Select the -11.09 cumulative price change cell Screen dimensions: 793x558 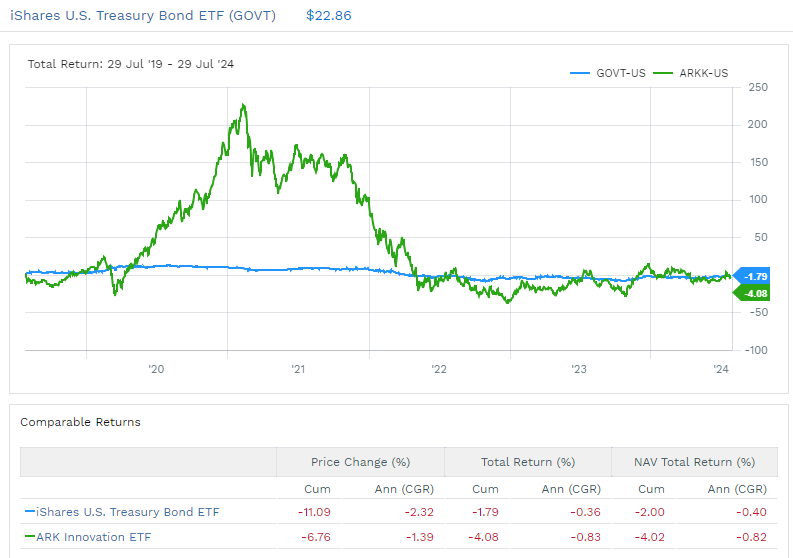pyautogui.click(x=314, y=512)
